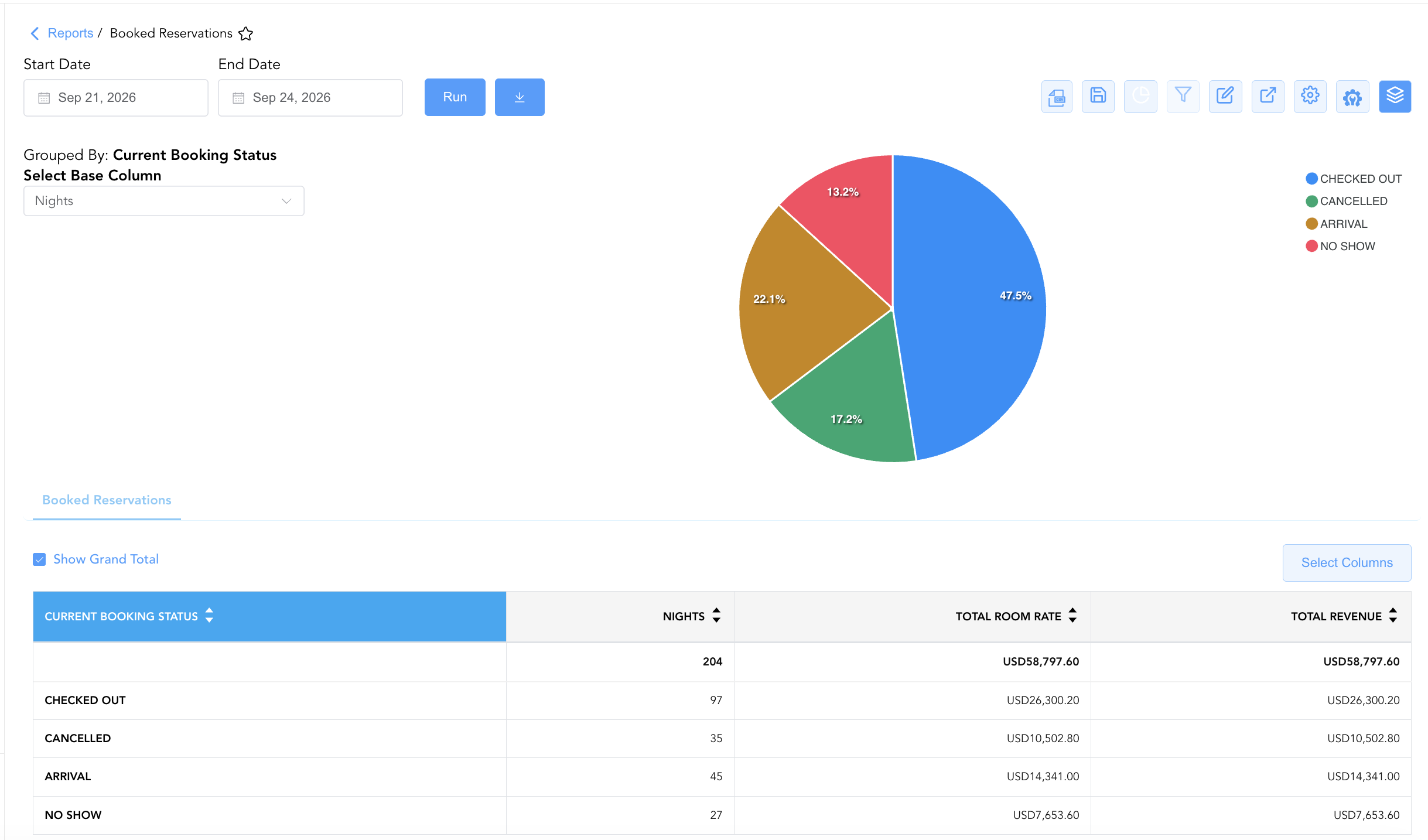Click Start Date field Sep 21, 2026
This screenshot has height=840, width=1428.
coord(116,98)
